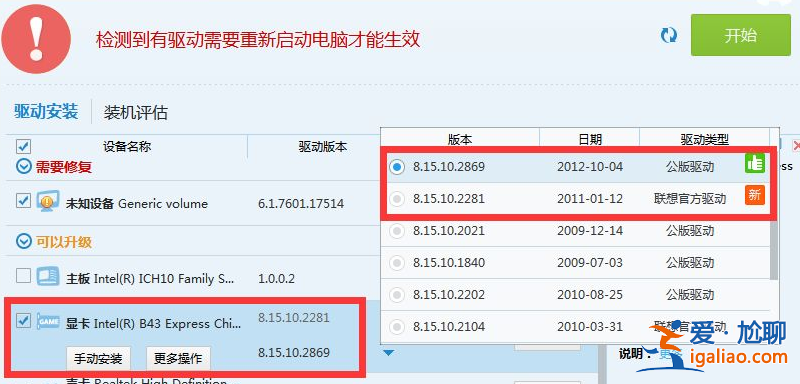Click 公版驱动 in the 8.15.10.2021 row

coord(690,231)
